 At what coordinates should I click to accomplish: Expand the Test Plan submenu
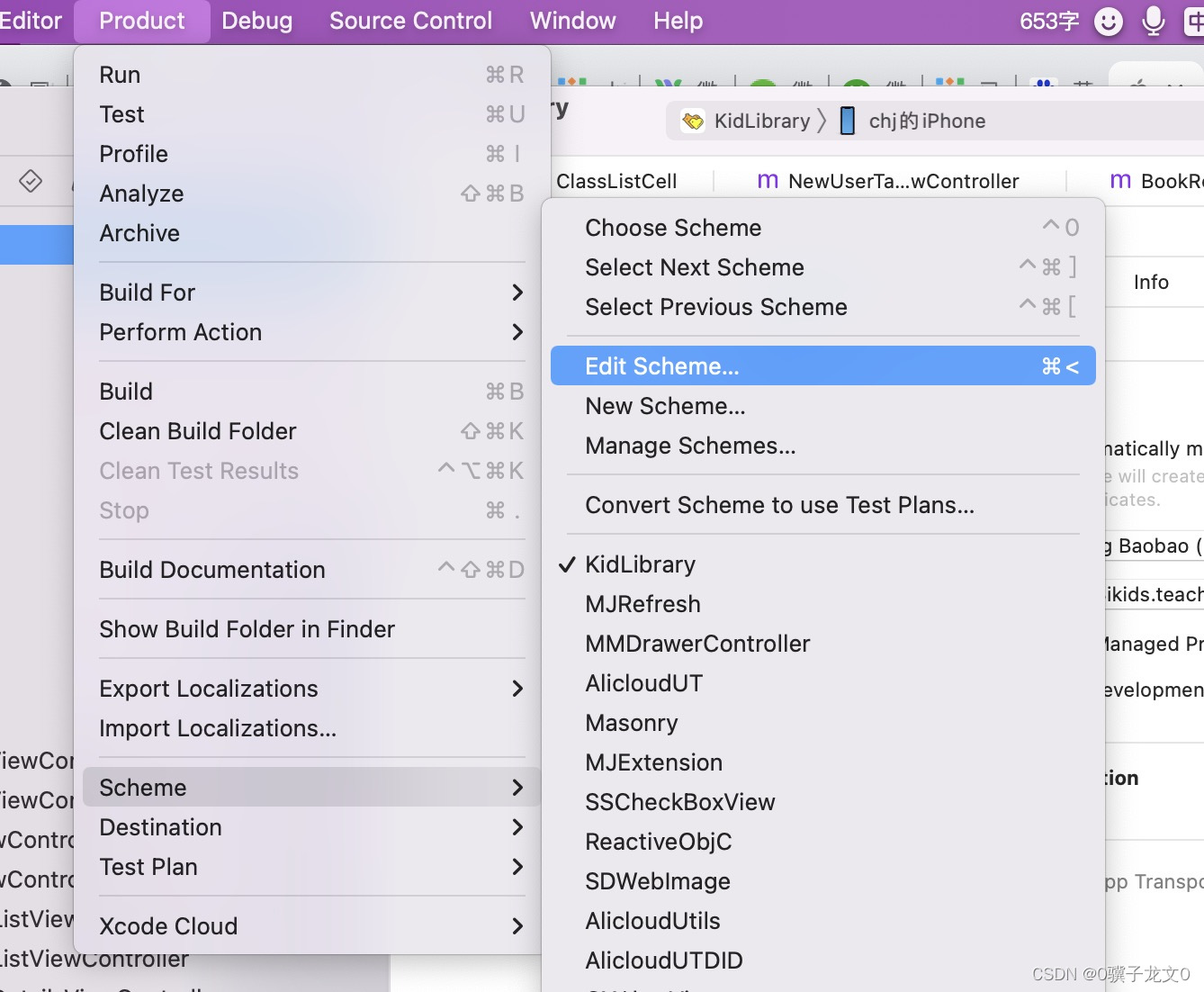(x=311, y=867)
